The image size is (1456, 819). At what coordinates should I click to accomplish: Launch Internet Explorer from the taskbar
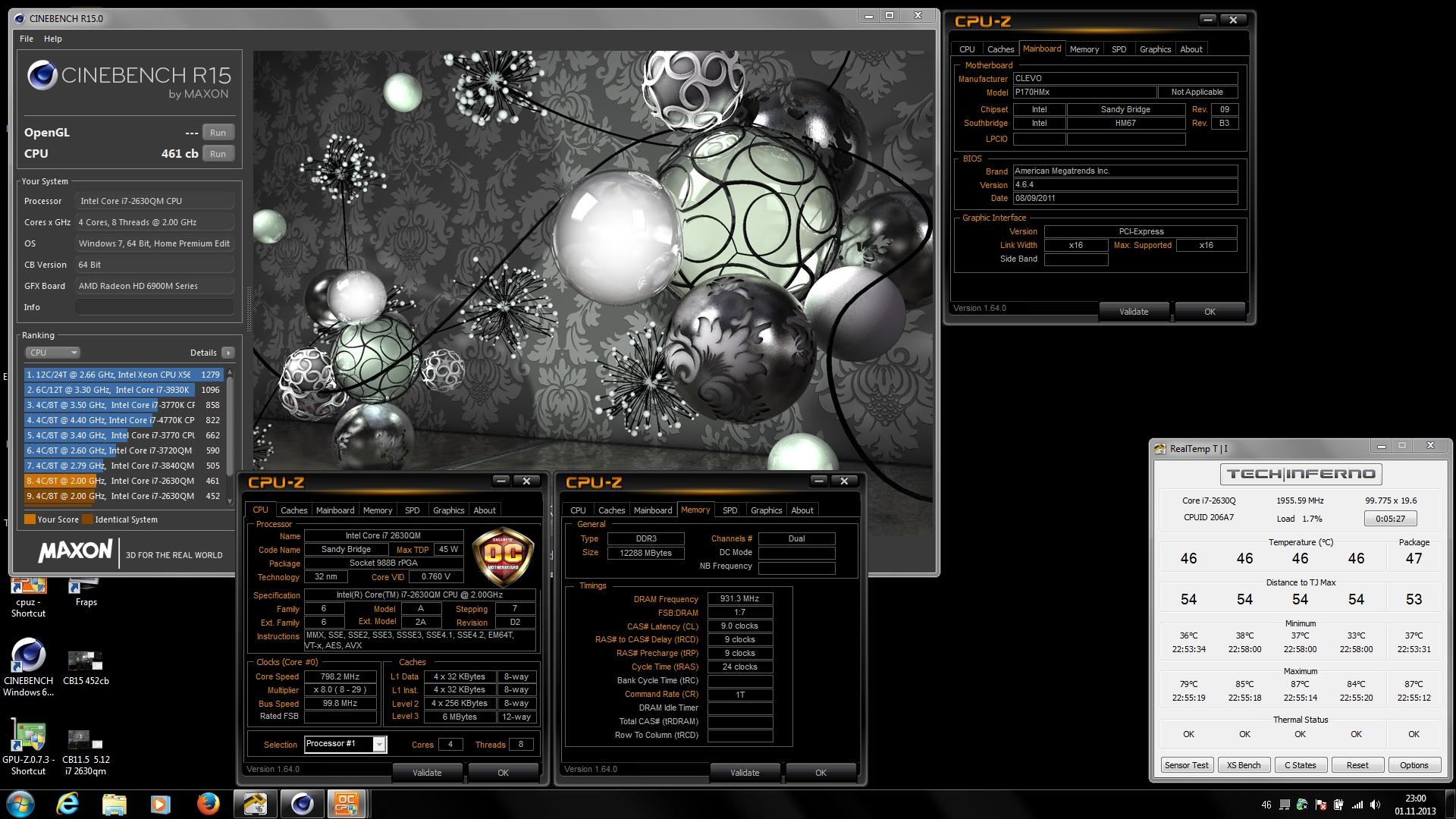click(x=68, y=803)
